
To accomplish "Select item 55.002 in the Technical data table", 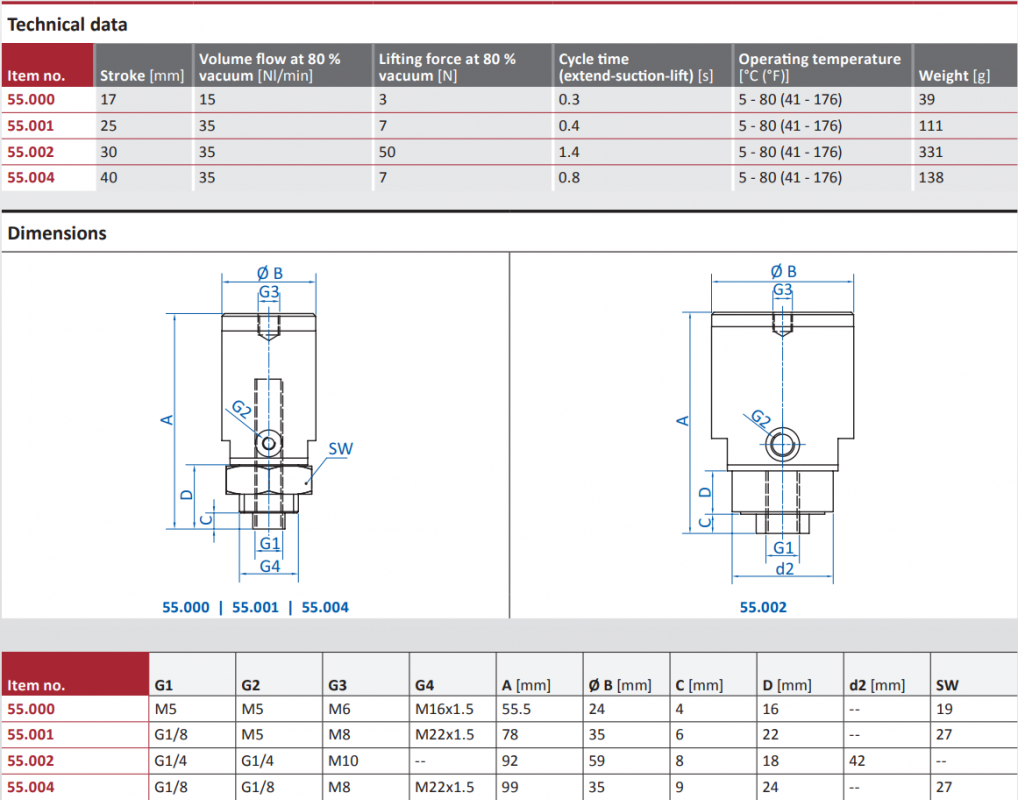I will point(31,152).
